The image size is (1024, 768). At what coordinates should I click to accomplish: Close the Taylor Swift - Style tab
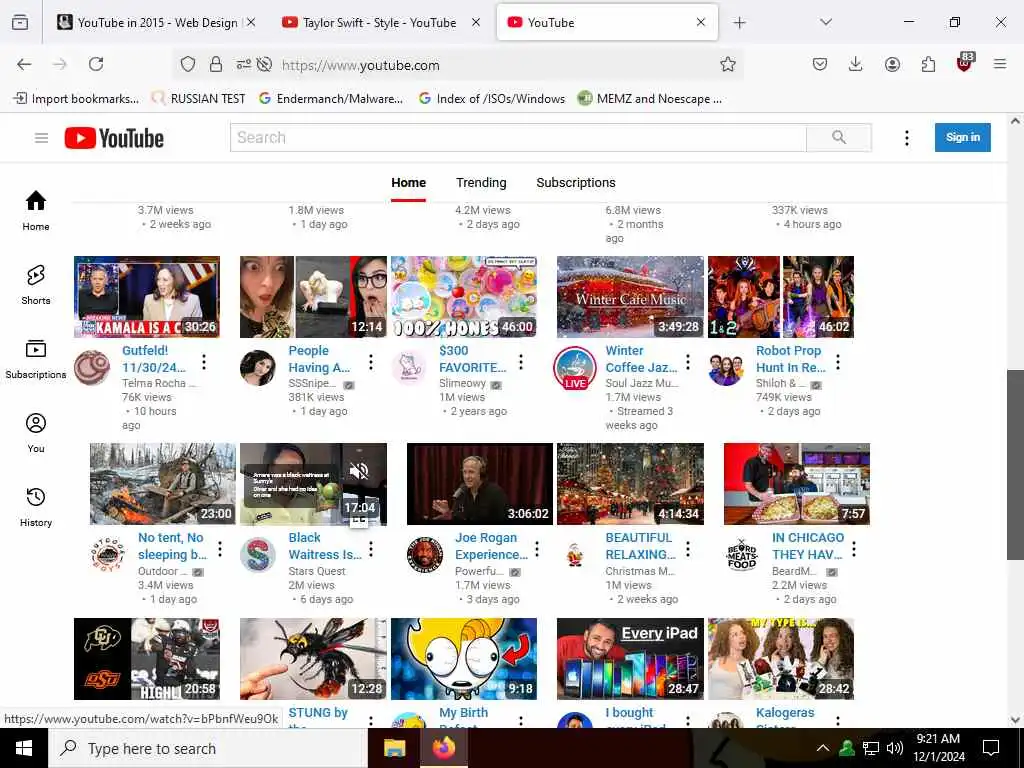[475, 22]
